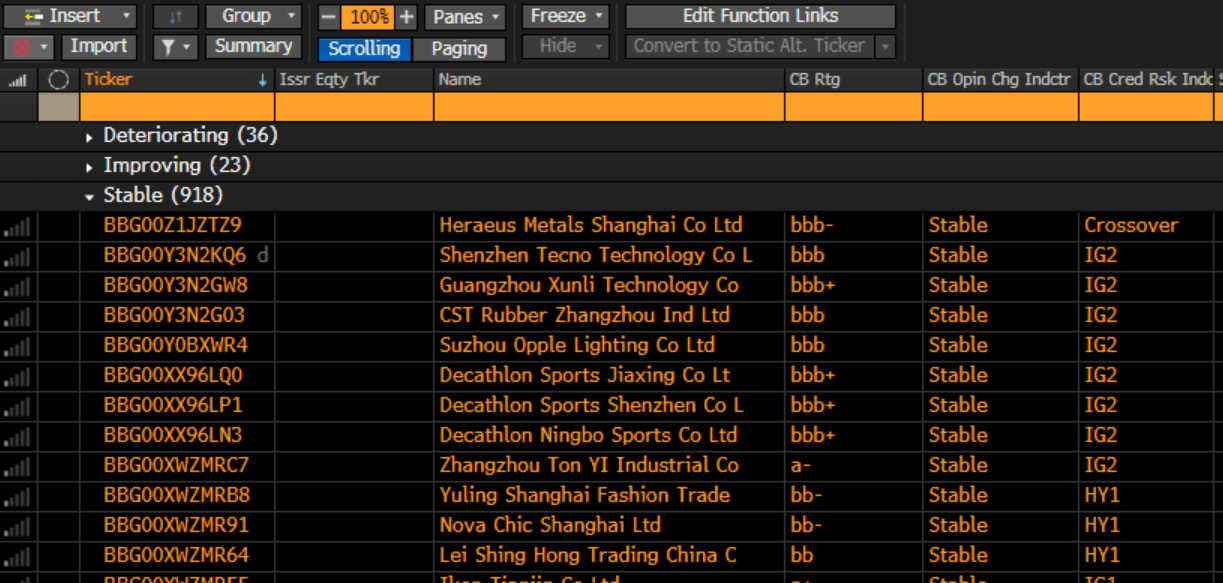Viewport: 1223px width, 583px height.
Task: Open dropdown next to red remove icon
Action: (46, 47)
